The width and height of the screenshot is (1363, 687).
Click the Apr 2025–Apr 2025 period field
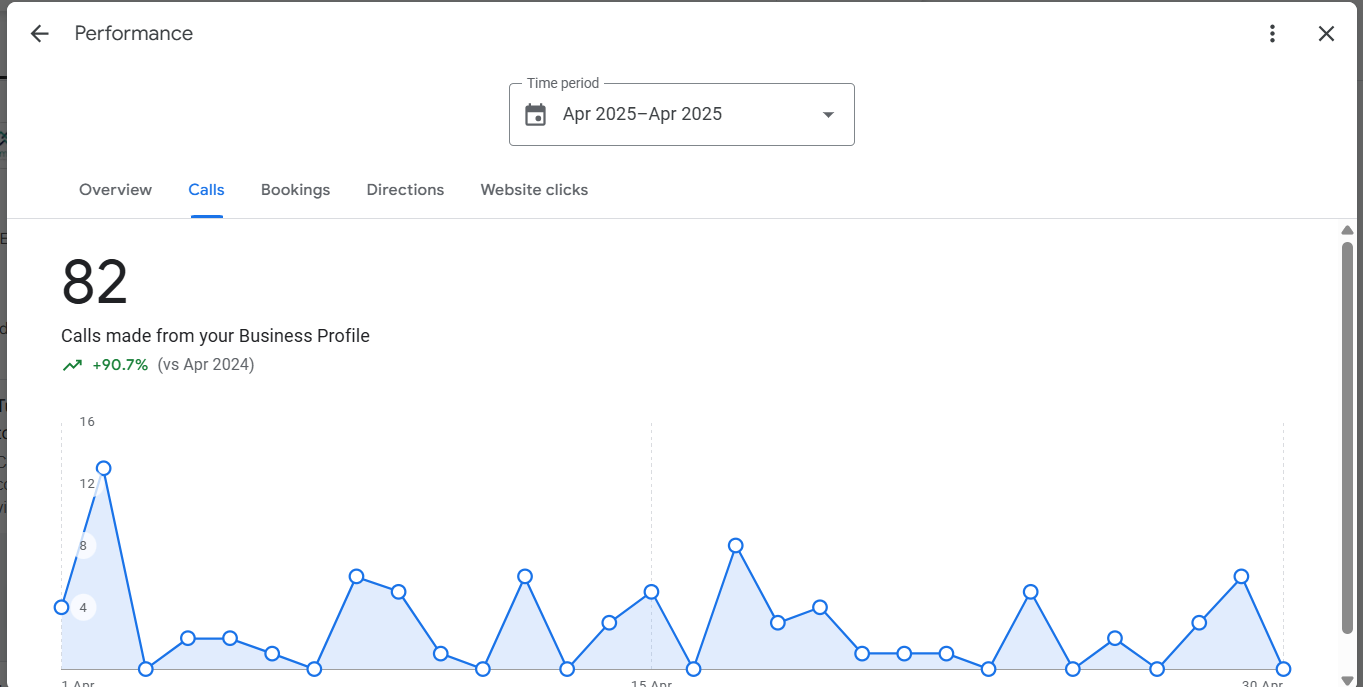coord(682,114)
